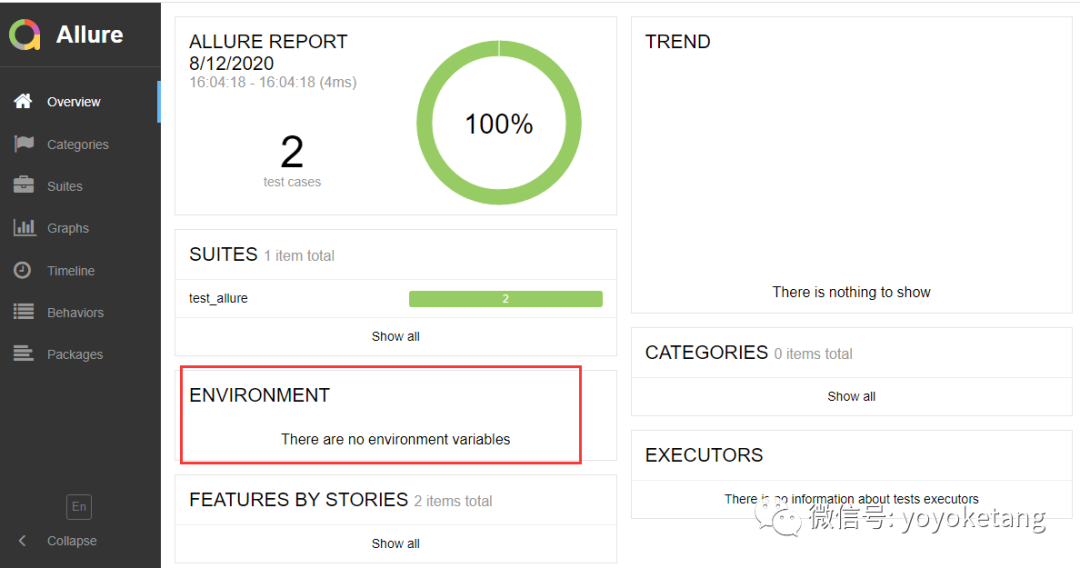Click '2 items total' beside Features
This screenshot has height=568, width=1080.
click(453, 501)
